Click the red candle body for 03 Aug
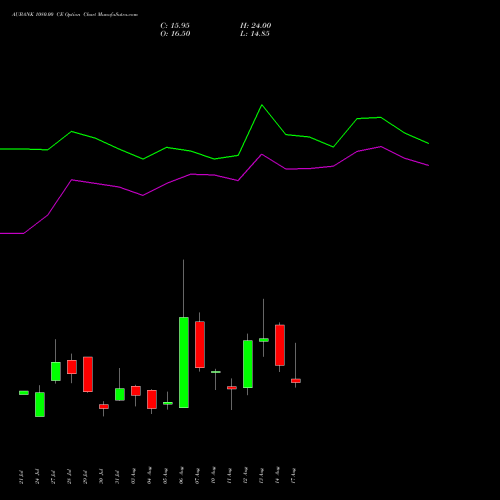Image resolution: width=500 pixels, height=500 pixels. 136,391
